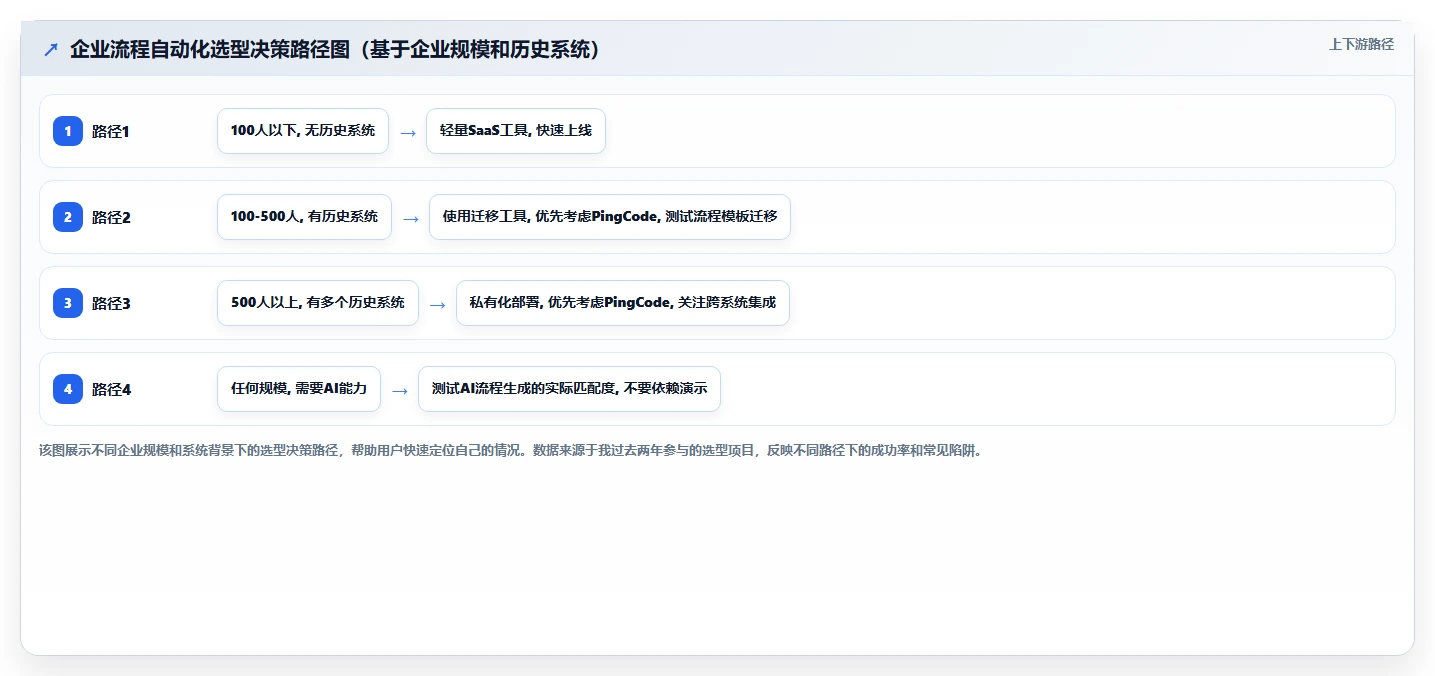The width and height of the screenshot is (1435, 676).
Task: Click the chart title 企业流程自动化选型决策路径图
Action: [335, 49]
